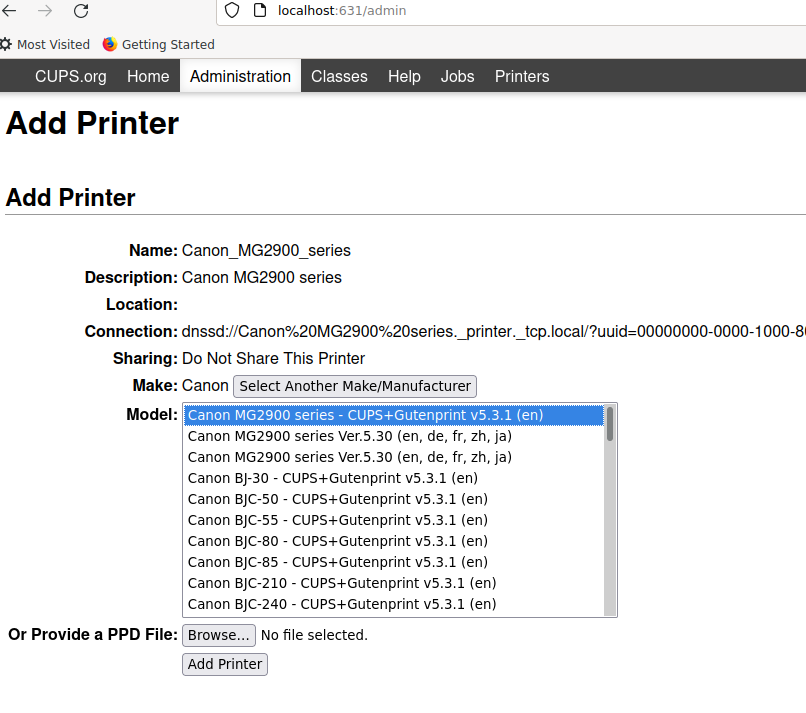Click the No file selected label
This screenshot has width=806, height=713.
tap(314, 635)
